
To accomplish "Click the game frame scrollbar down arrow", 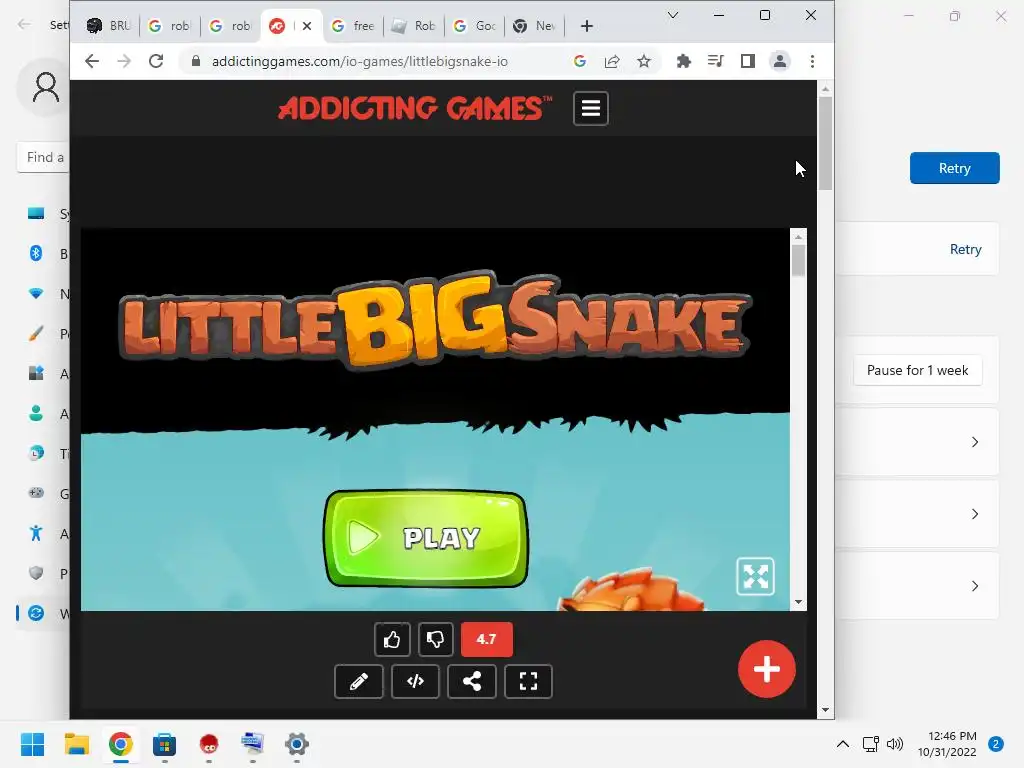I will [798, 602].
